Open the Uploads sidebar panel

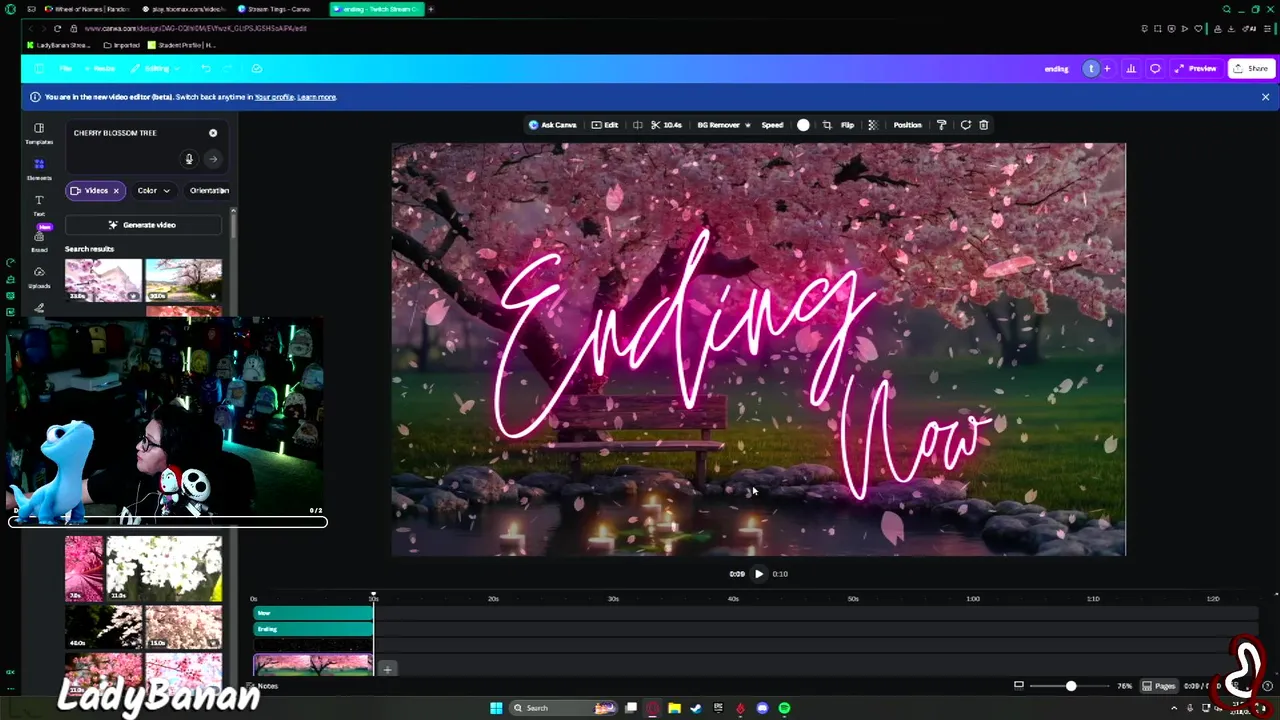coord(39,277)
